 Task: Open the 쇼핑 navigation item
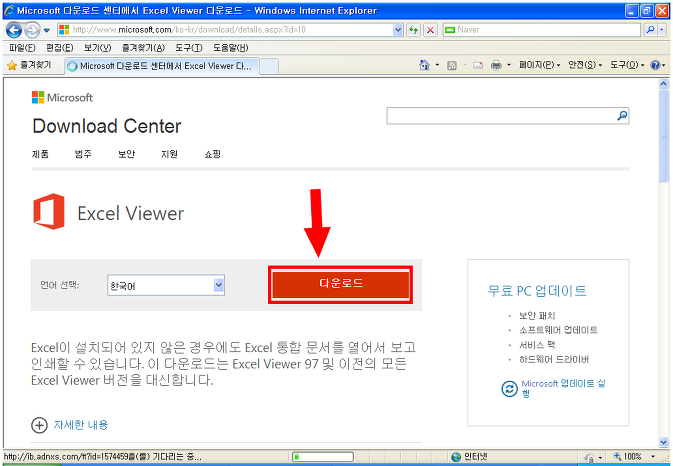coord(212,154)
